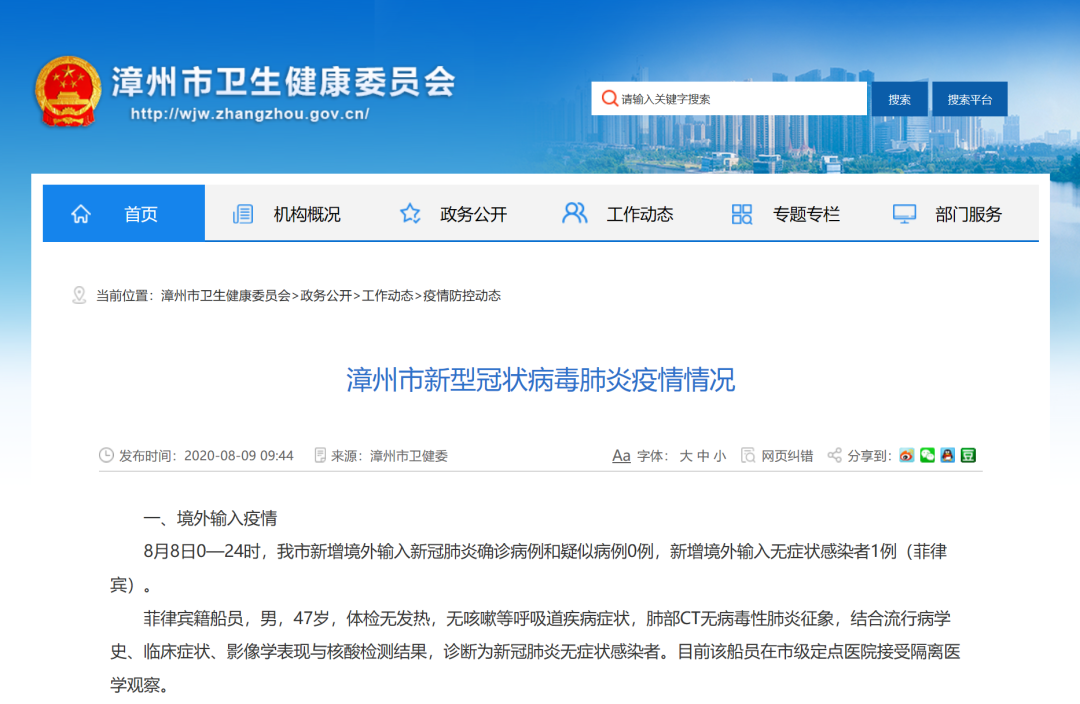The width and height of the screenshot is (1080, 704).
Task: Click the 专题专栏 grid icon
Action: 741,214
